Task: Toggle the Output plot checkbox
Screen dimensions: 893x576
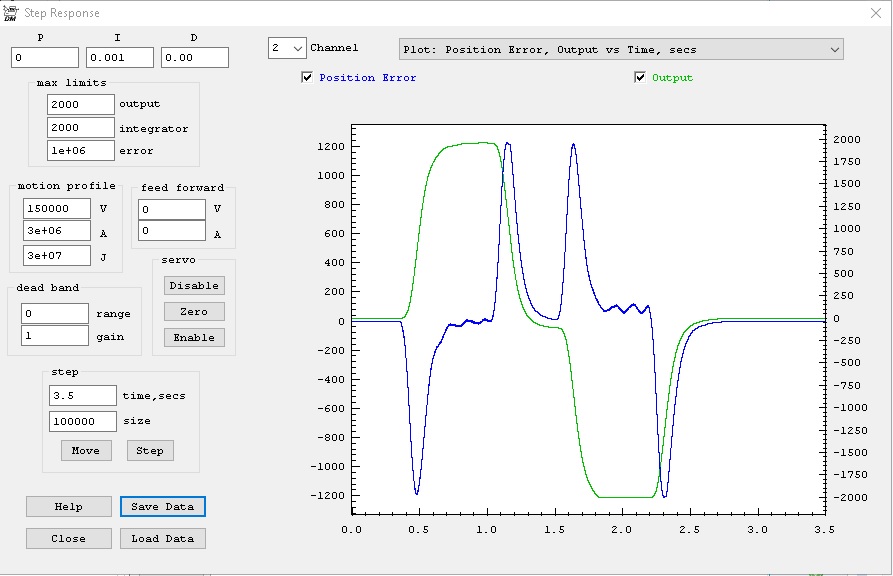Action: [x=640, y=78]
